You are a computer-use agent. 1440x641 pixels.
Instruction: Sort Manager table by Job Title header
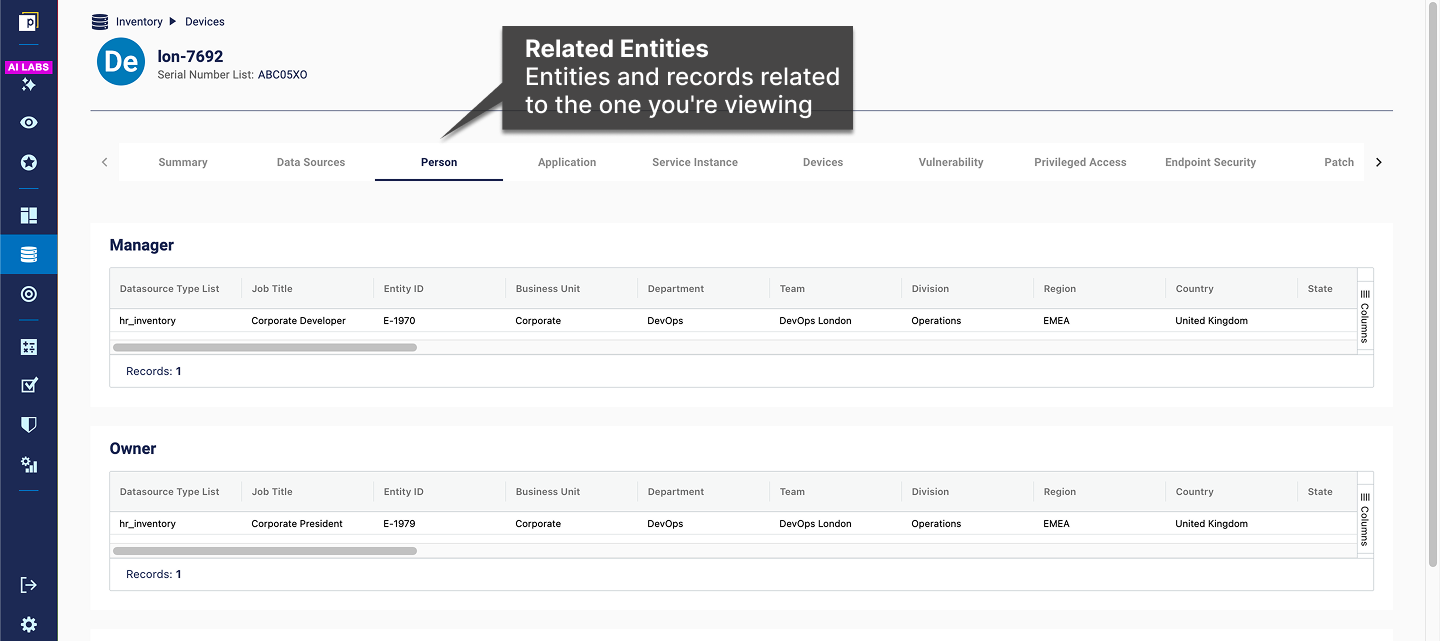click(272, 289)
